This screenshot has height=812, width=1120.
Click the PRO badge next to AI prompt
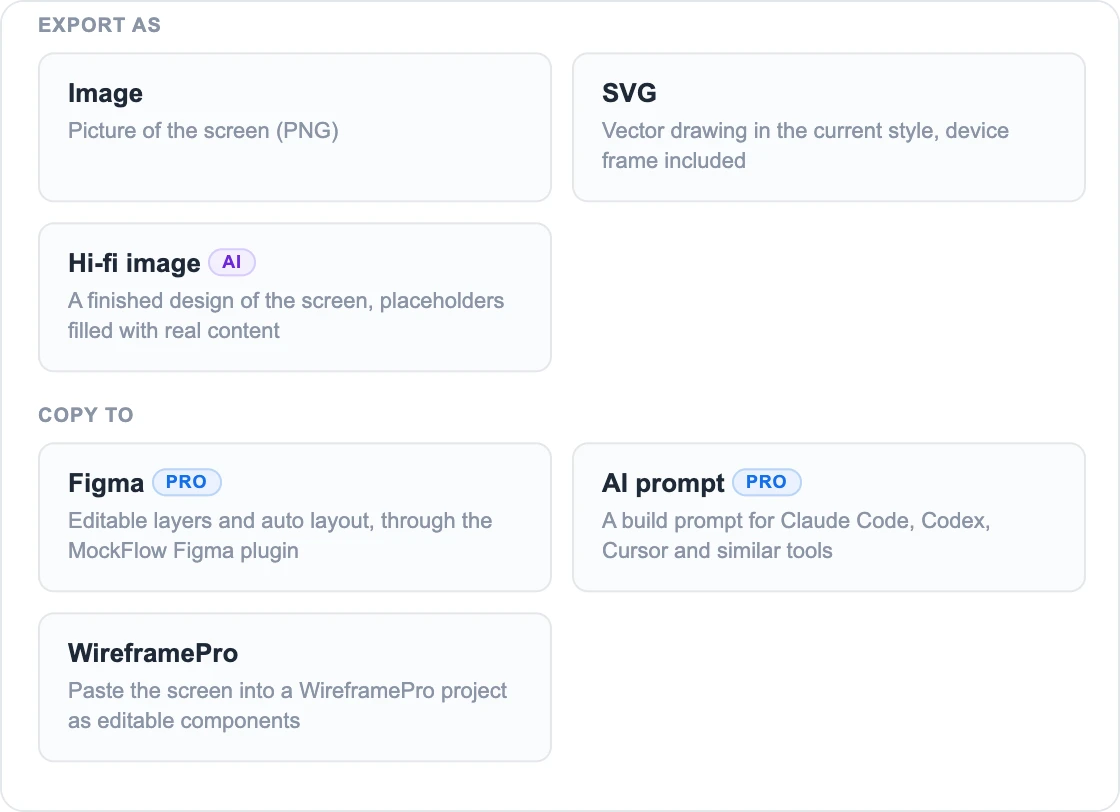[766, 482]
